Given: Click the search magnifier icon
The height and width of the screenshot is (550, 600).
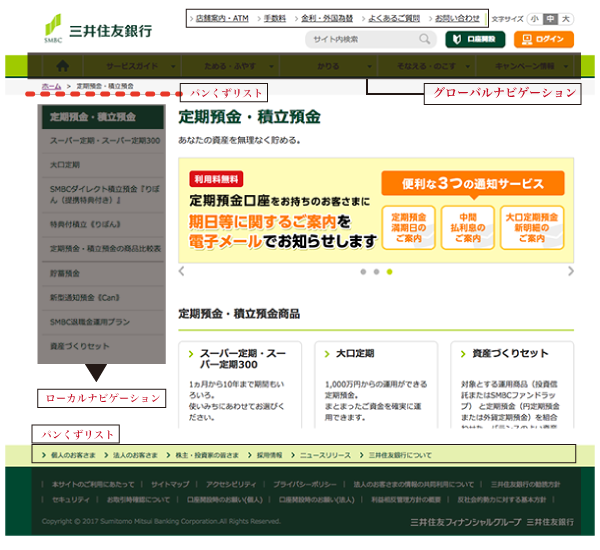Looking at the screenshot, I should pos(426,40).
